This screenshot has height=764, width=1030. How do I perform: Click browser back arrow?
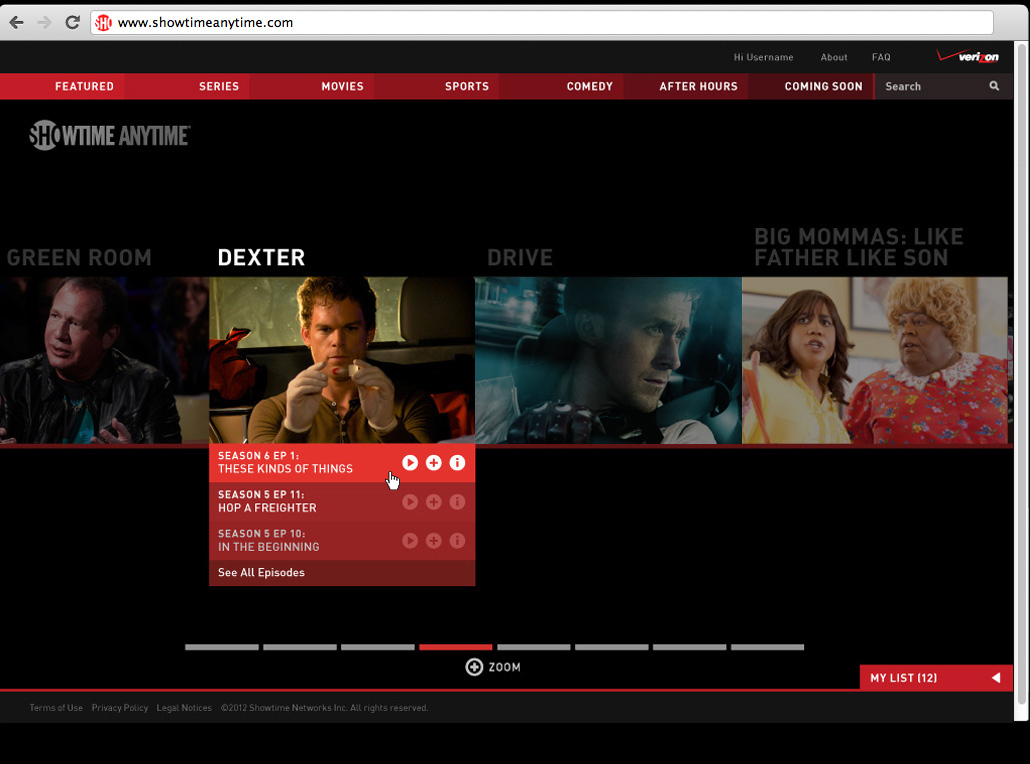pyautogui.click(x=16, y=22)
